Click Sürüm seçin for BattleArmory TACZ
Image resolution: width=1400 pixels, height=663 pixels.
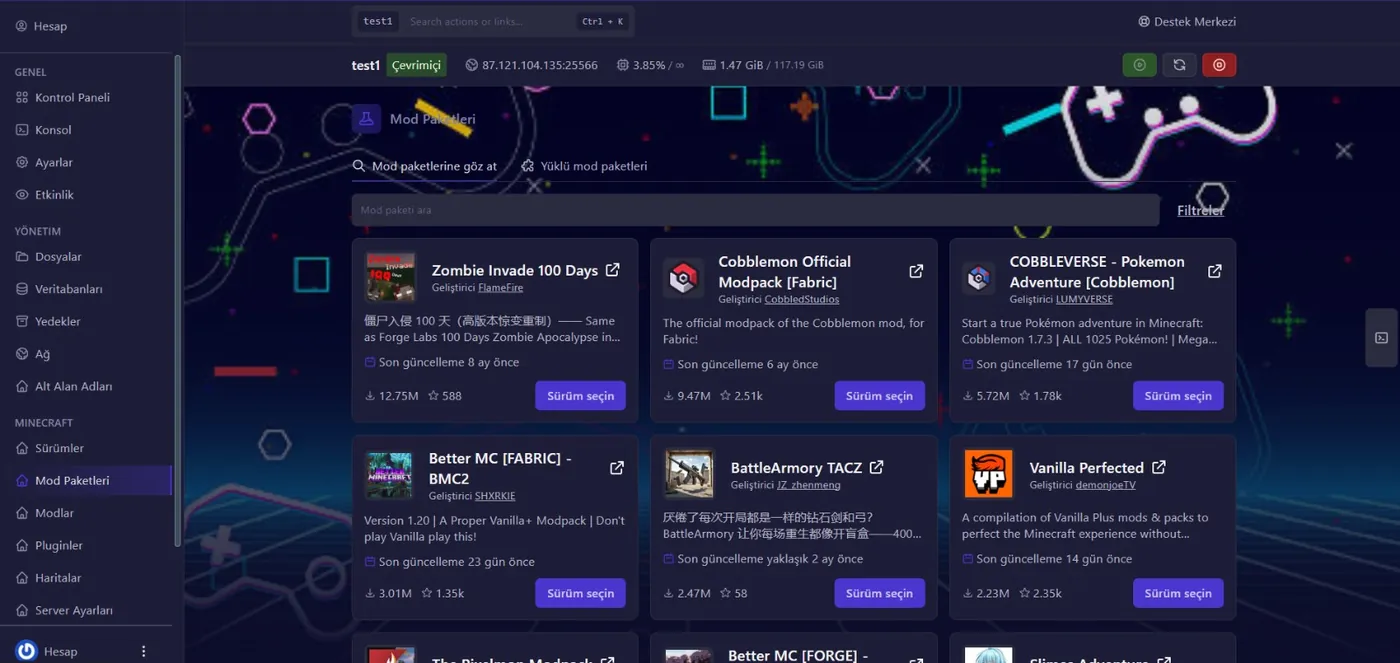(879, 593)
